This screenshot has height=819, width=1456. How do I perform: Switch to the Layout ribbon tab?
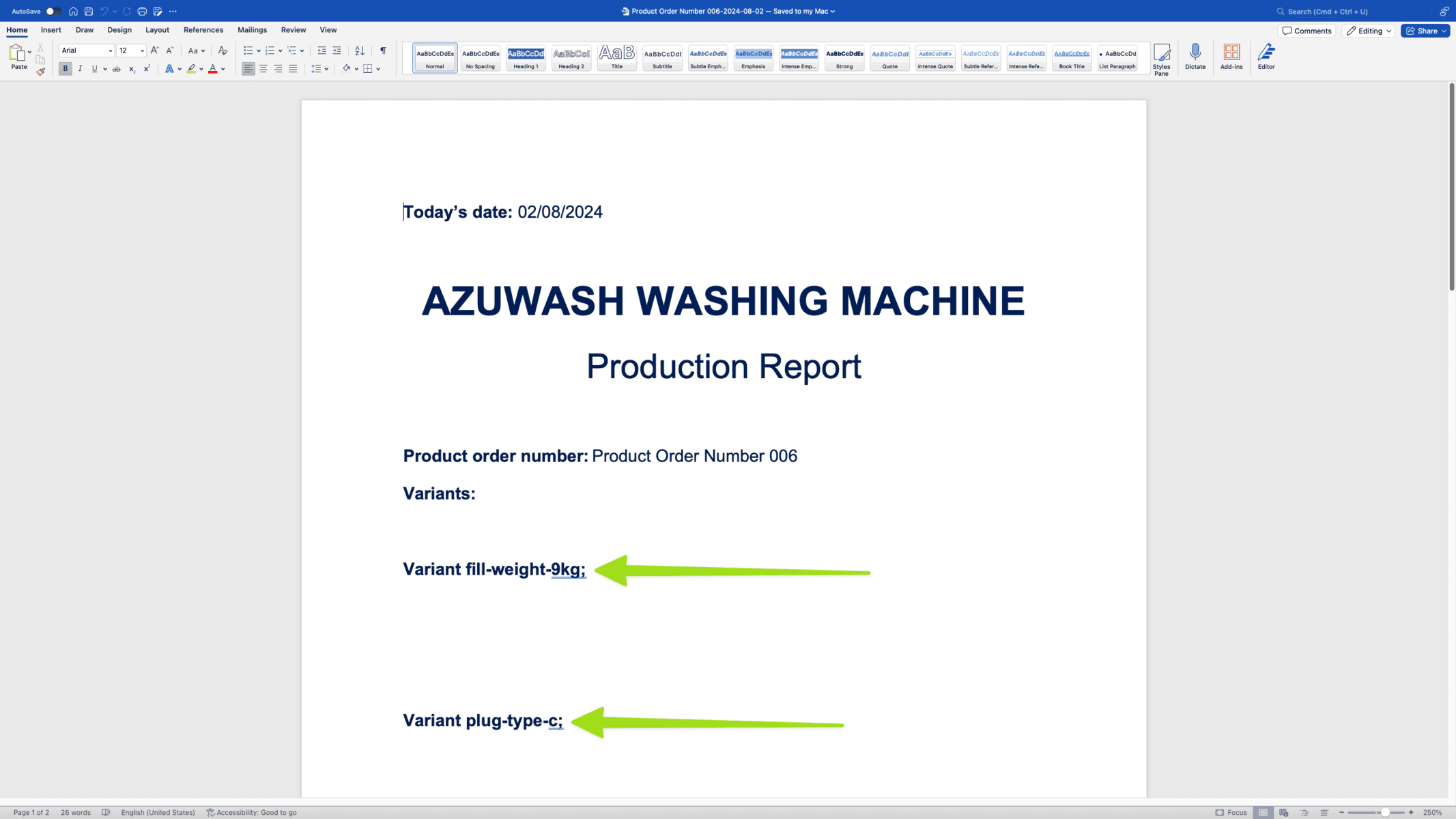pos(157,30)
